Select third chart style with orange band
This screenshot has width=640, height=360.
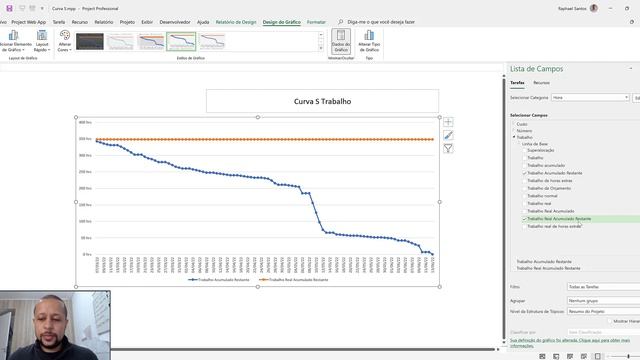(x=151, y=42)
